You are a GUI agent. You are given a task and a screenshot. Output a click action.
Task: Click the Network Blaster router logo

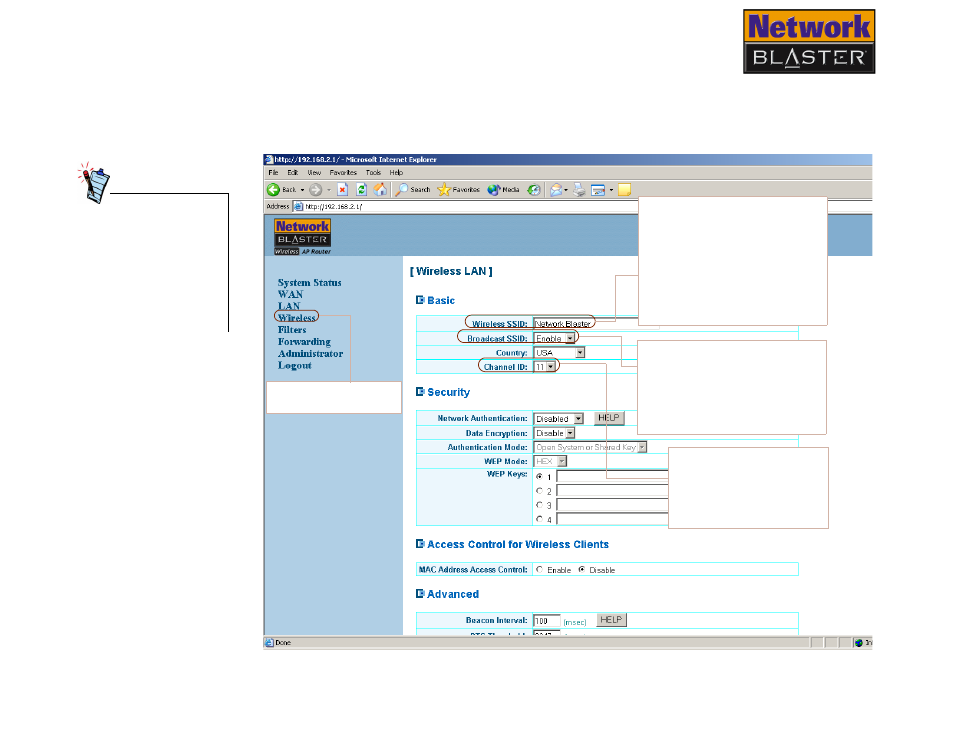click(302, 237)
